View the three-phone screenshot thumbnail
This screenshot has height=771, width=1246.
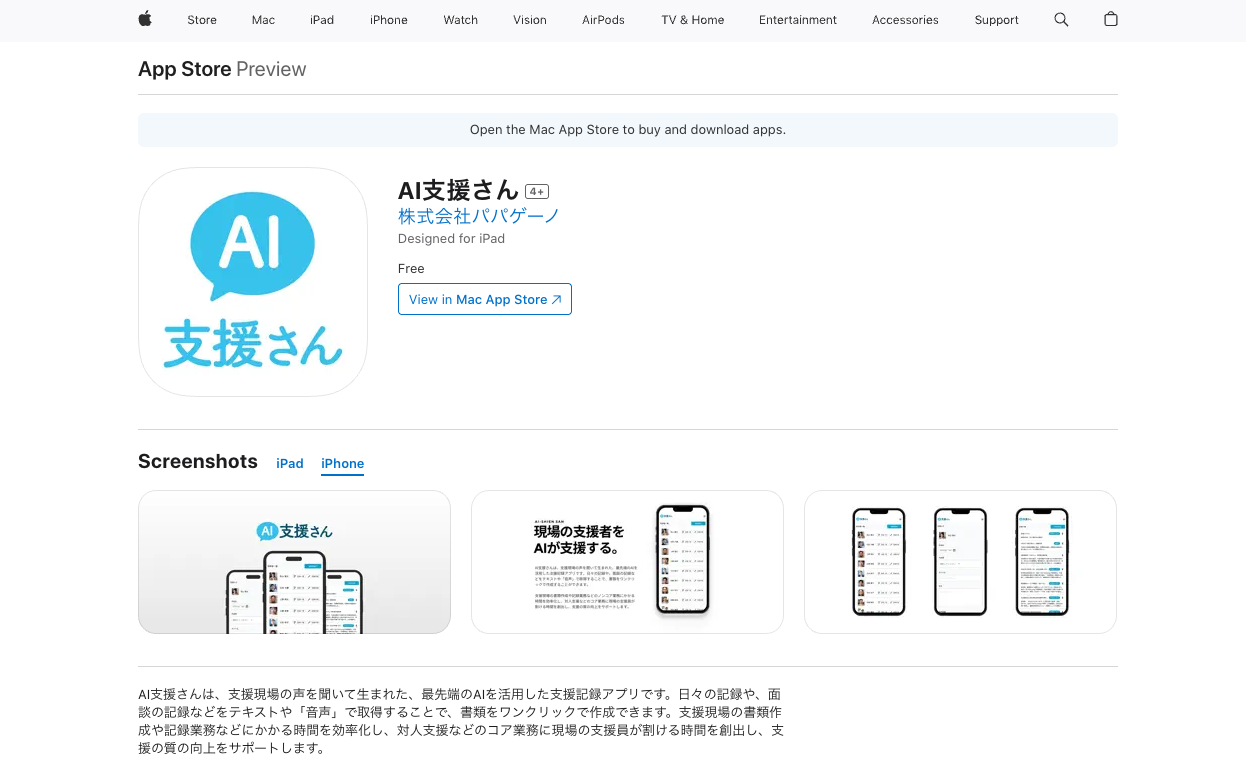[x=960, y=562]
